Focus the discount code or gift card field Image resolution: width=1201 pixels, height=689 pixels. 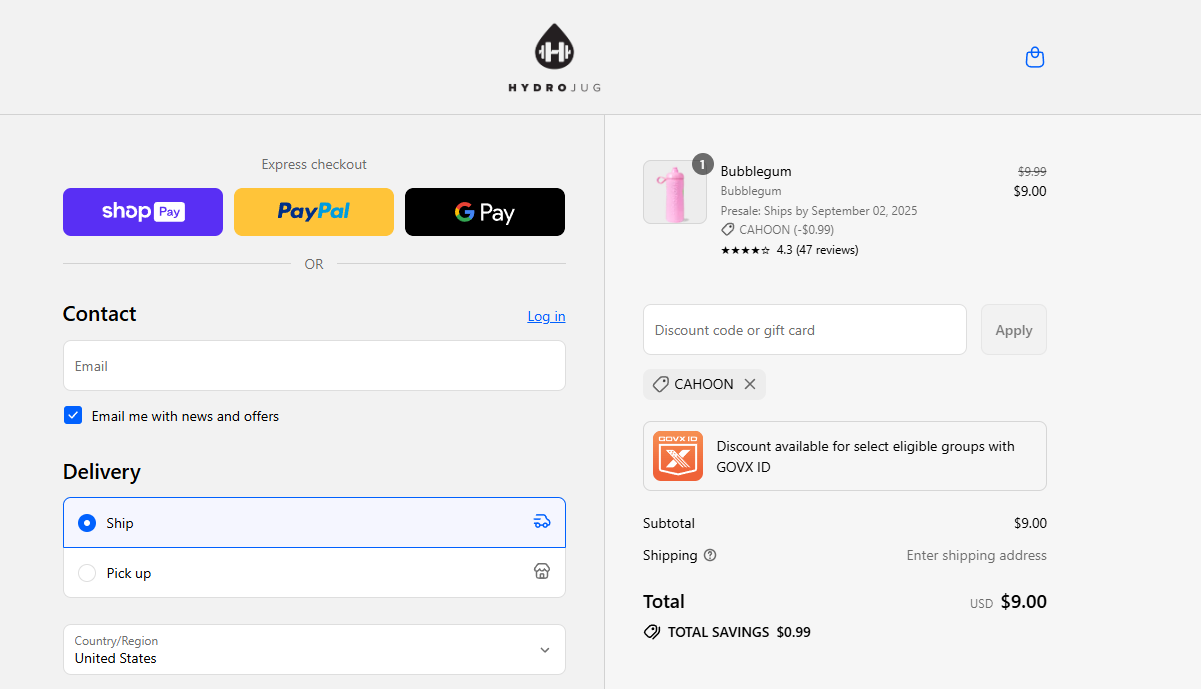(x=805, y=330)
